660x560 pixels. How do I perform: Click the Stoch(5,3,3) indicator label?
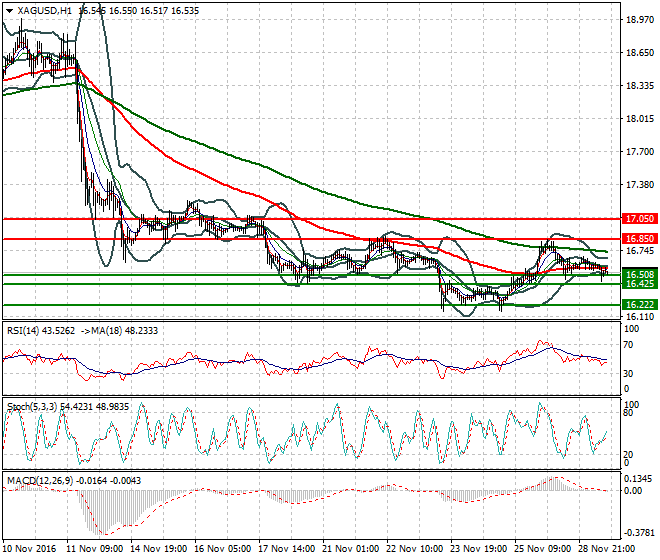point(32,406)
